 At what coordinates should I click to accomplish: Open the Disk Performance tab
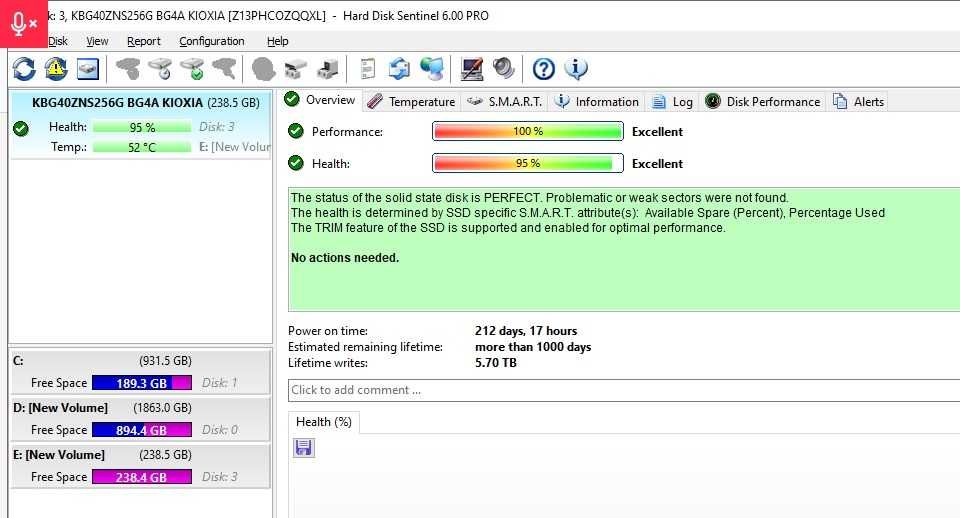pyautogui.click(x=762, y=102)
